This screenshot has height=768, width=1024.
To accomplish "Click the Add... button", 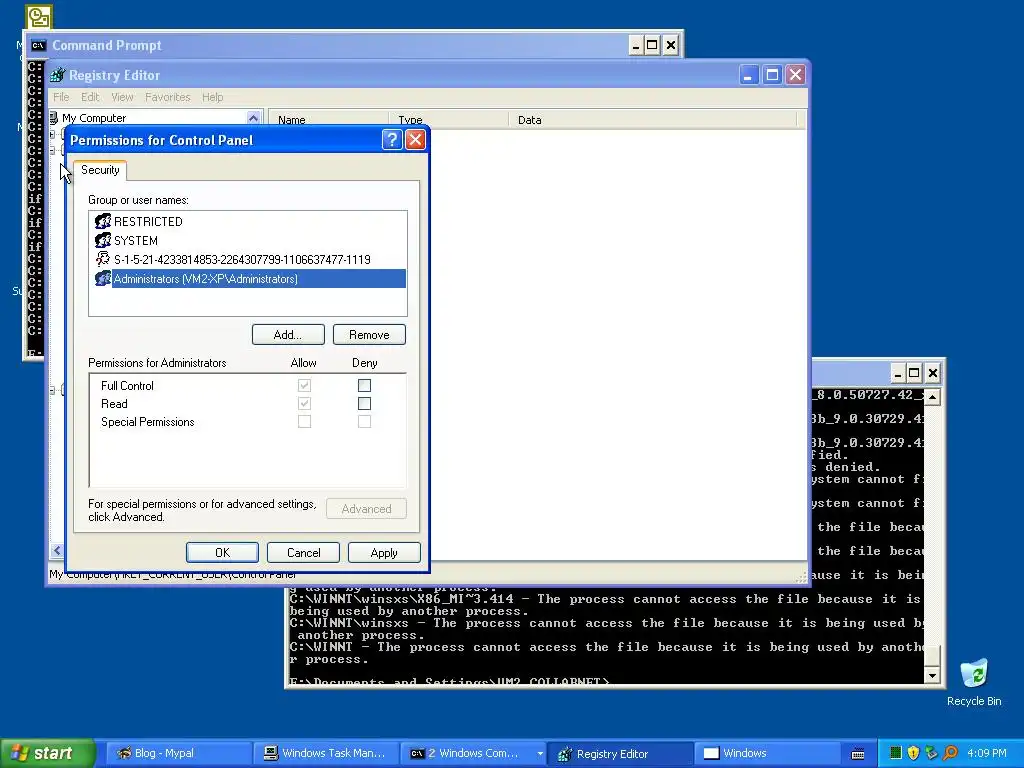I will pos(288,334).
